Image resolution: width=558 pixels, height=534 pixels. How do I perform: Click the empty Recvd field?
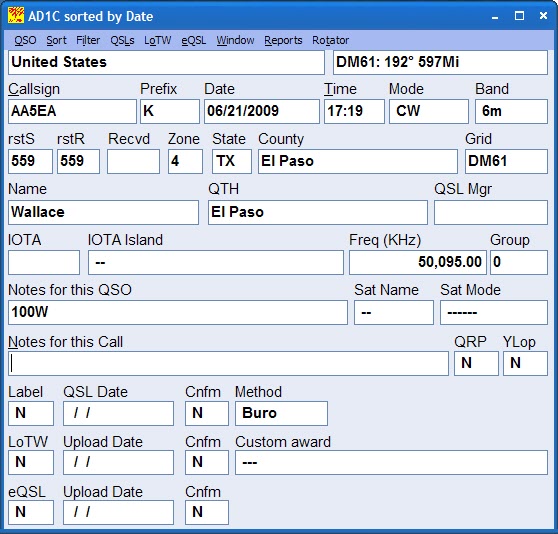[x=133, y=161]
